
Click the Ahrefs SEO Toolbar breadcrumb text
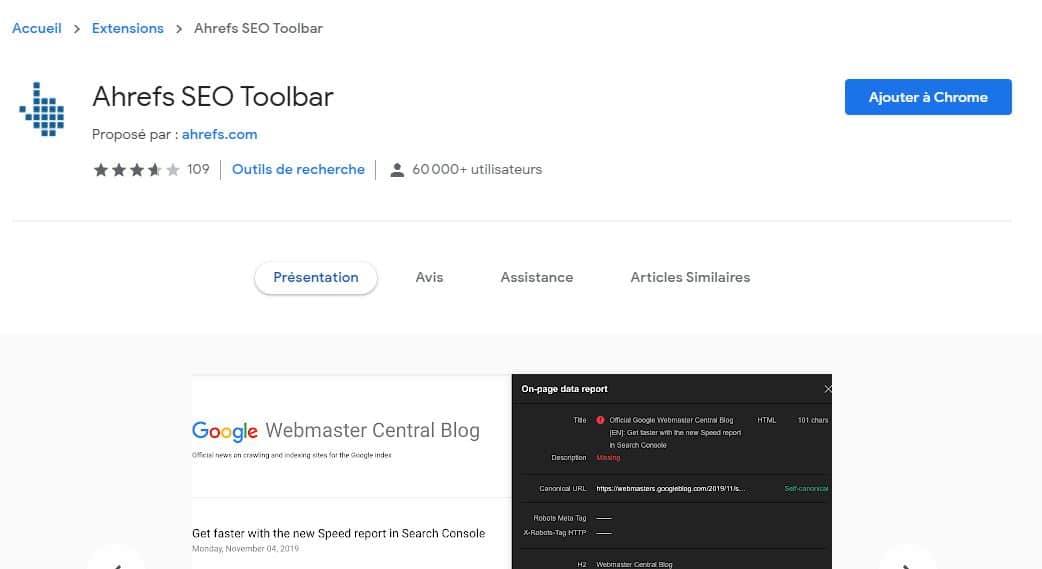coord(259,29)
